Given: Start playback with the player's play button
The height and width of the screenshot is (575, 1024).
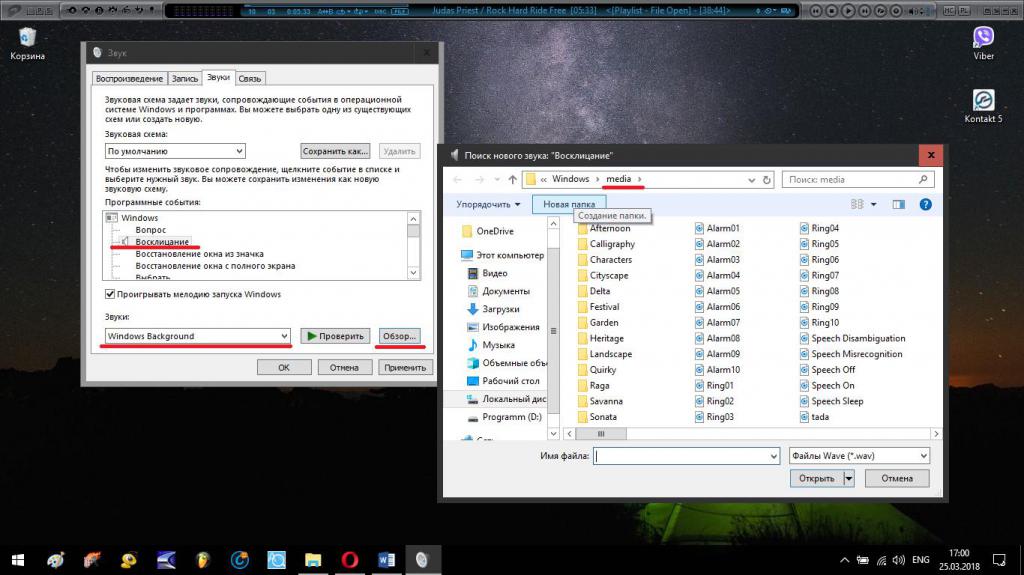Looking at the screenshot, I should (848, 10).
